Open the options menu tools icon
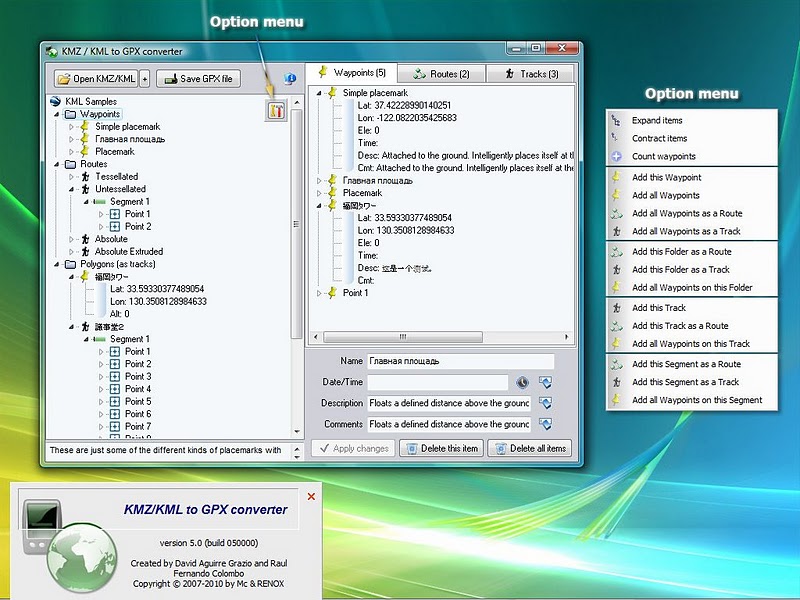This screenshot has width=800, height=600. [x=276, y=110]
